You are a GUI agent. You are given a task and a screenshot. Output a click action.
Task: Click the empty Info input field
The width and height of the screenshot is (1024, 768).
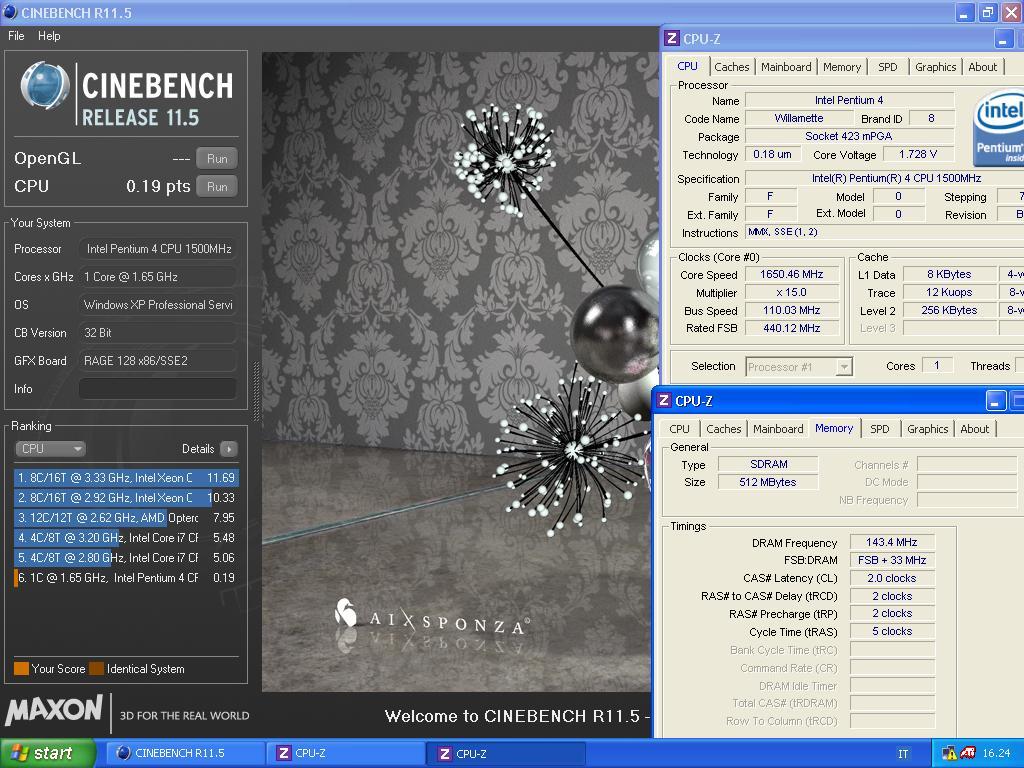(x=157, y=389)
